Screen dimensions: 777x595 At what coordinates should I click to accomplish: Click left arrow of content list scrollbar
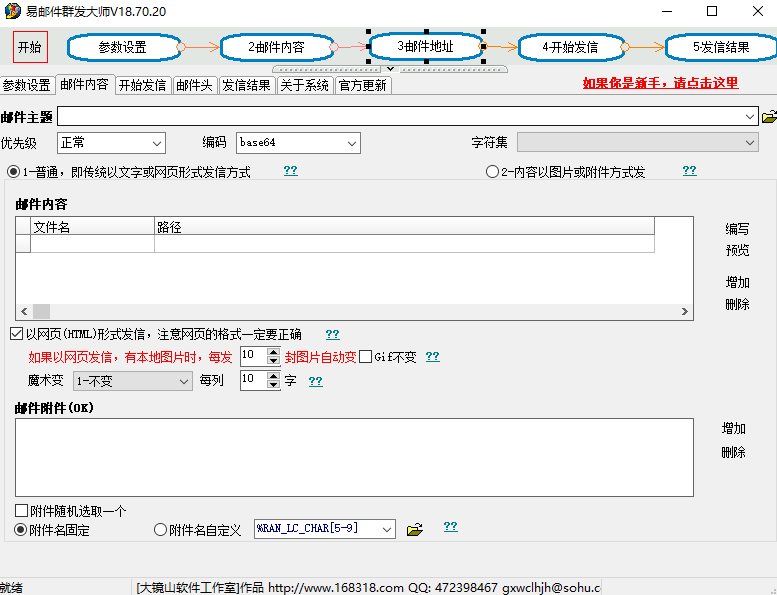point(24,311)
